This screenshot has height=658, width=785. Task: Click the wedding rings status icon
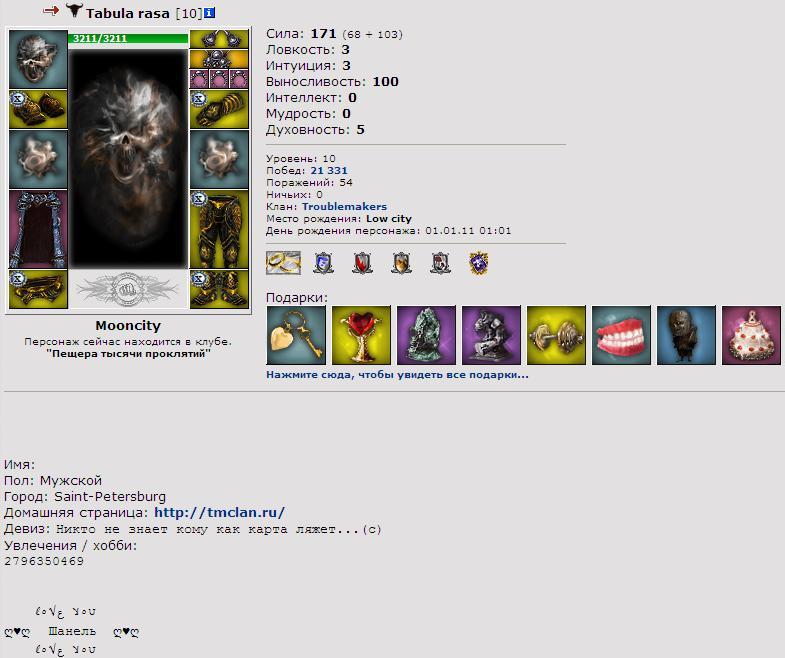click(x=283, y=263)
